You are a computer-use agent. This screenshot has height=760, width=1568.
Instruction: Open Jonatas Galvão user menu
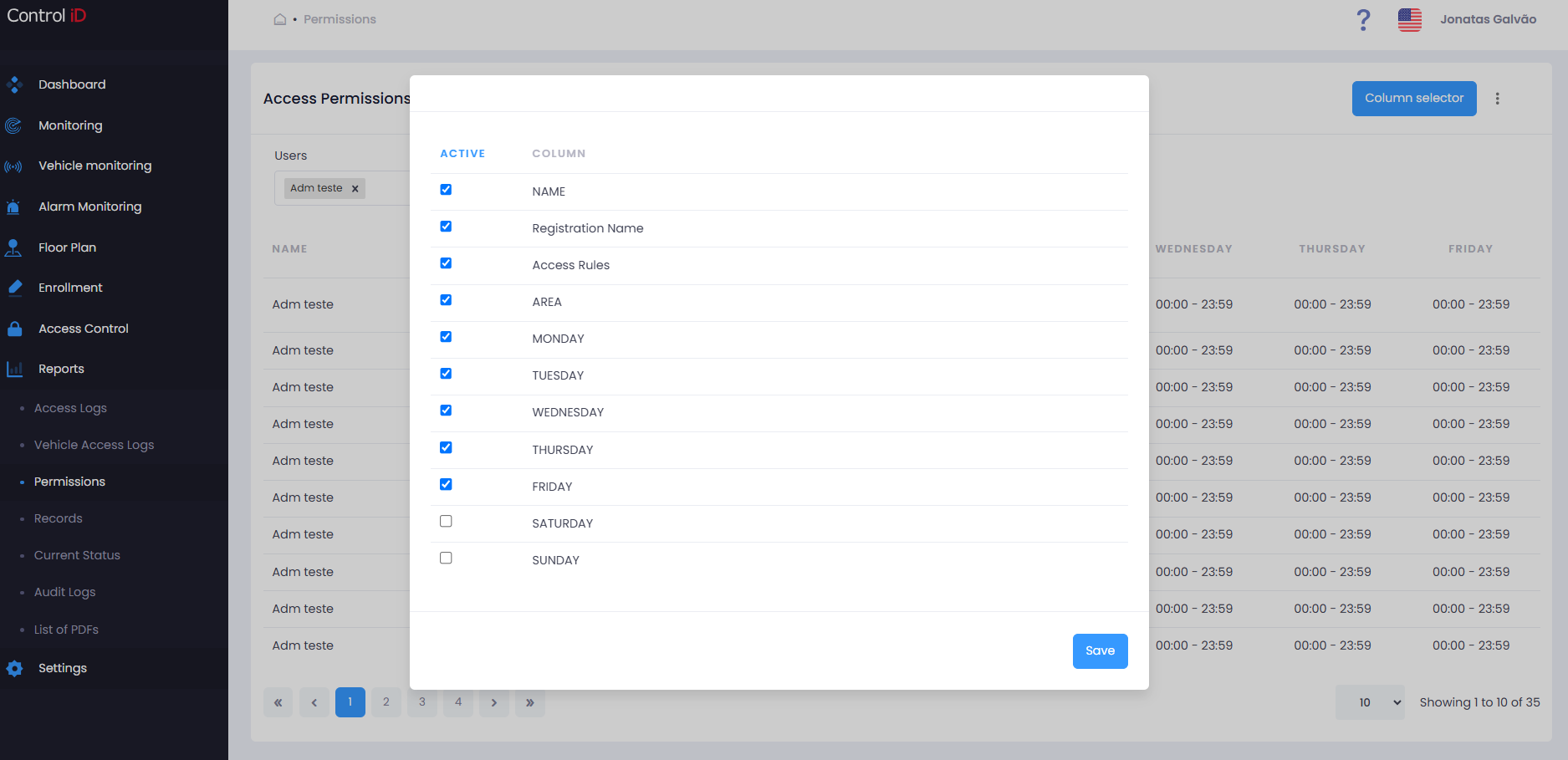[x=1488, y=19]
